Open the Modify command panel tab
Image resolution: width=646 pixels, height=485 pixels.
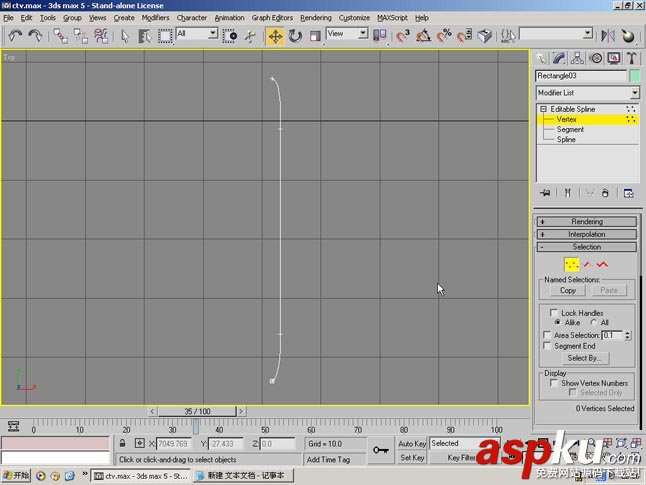pos(559,58)
